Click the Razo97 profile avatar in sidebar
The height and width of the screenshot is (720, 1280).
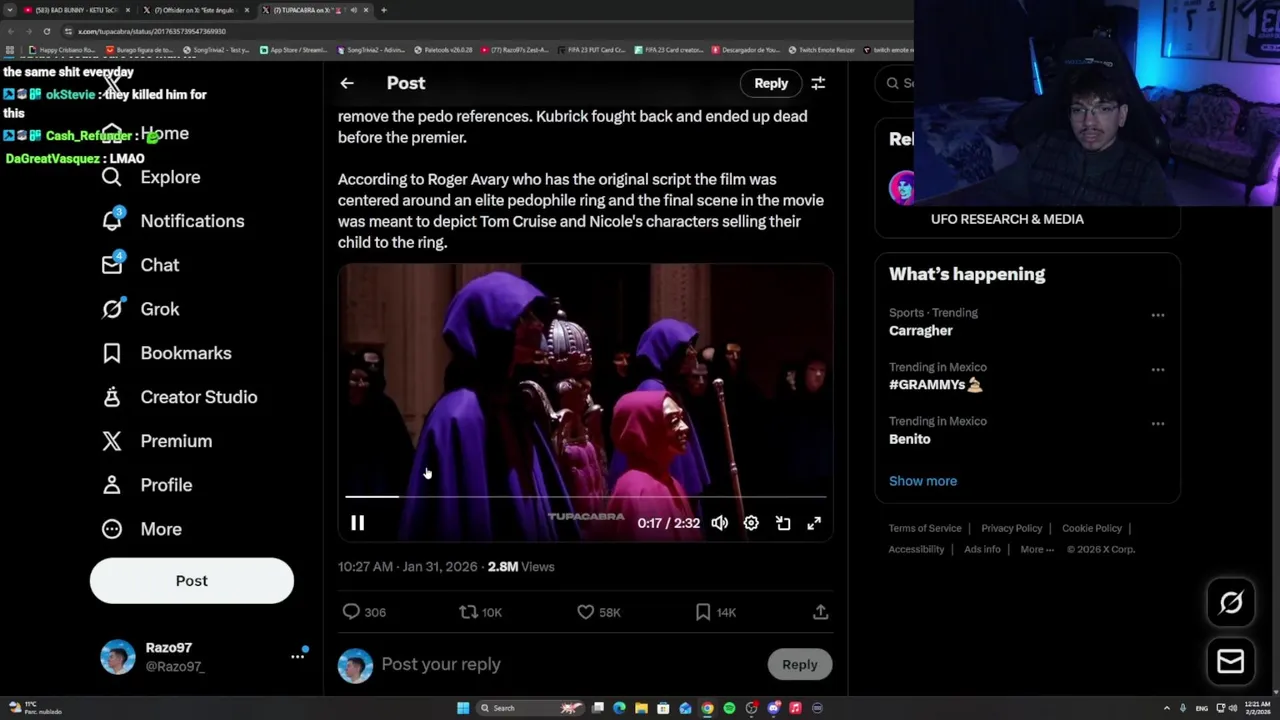(x=117, y=657)
